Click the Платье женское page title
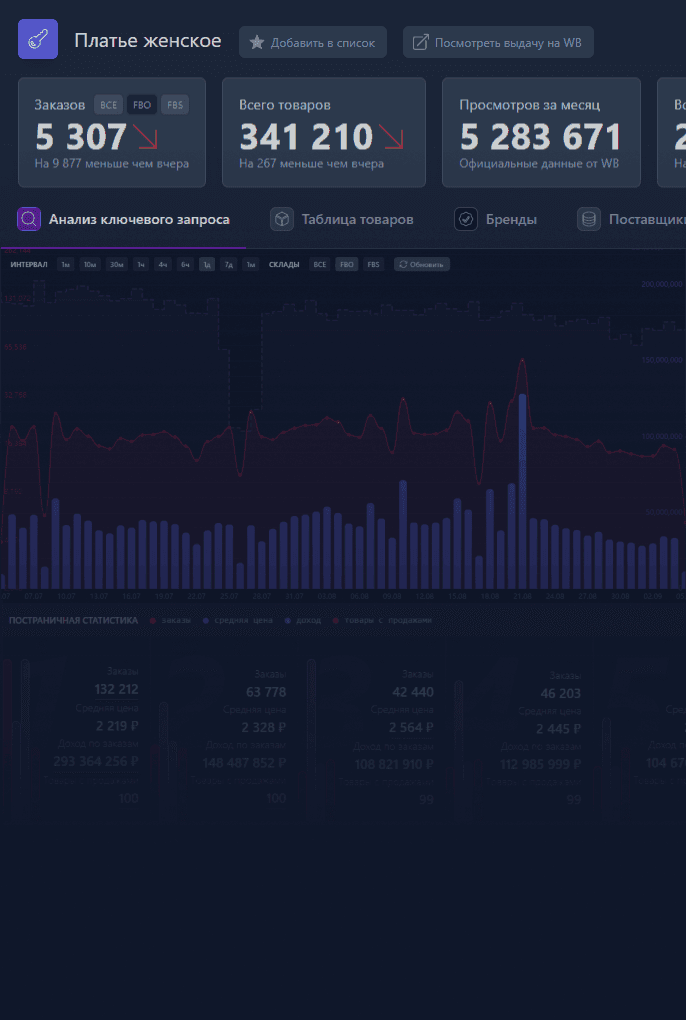The width and height of the screenshot is (686, 1020). (x=148, y=40)
